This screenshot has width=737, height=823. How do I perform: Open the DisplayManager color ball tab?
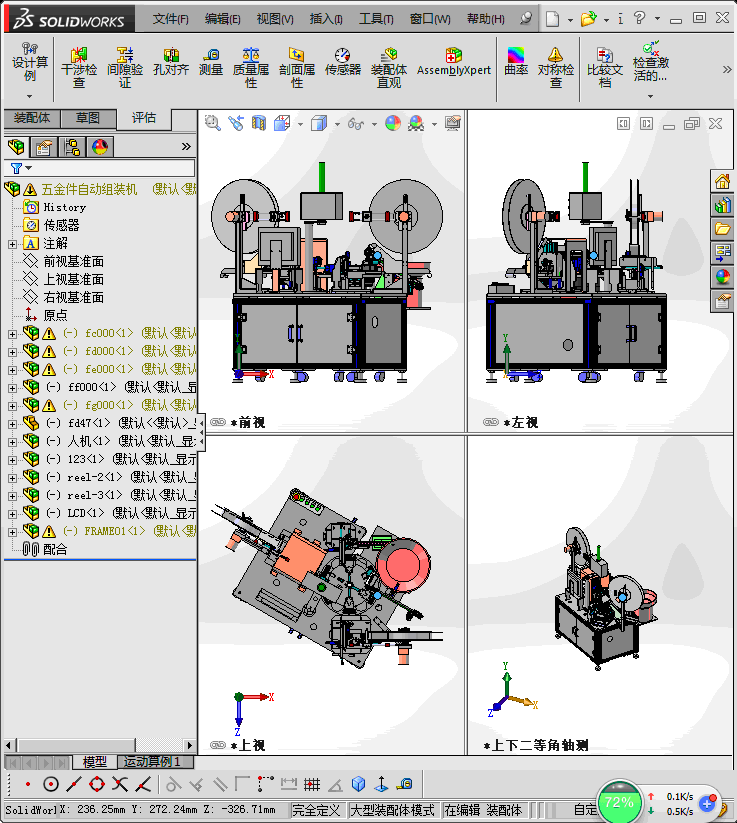coord(100,147)
